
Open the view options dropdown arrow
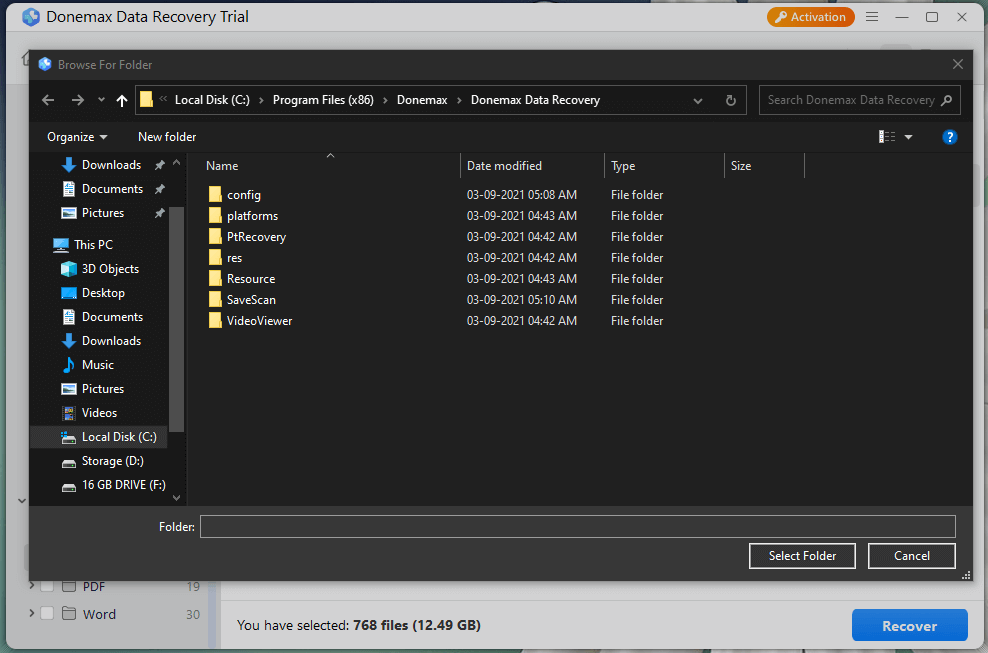click(908, 137)
